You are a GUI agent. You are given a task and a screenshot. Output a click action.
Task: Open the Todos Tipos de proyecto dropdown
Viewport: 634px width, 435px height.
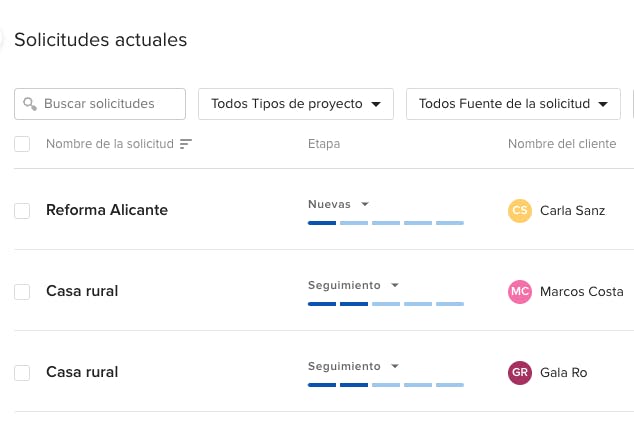(x=296, y=104)
